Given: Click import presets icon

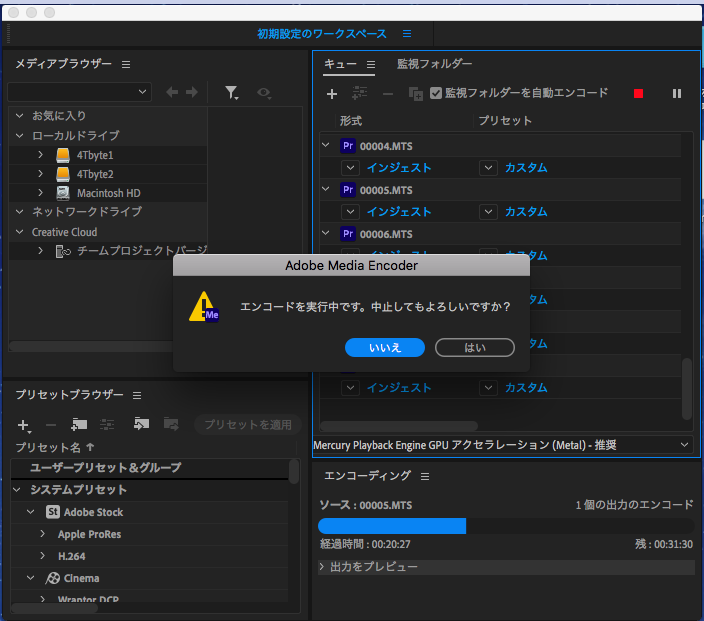Looking at the screenshot, I should coord(141,424).
